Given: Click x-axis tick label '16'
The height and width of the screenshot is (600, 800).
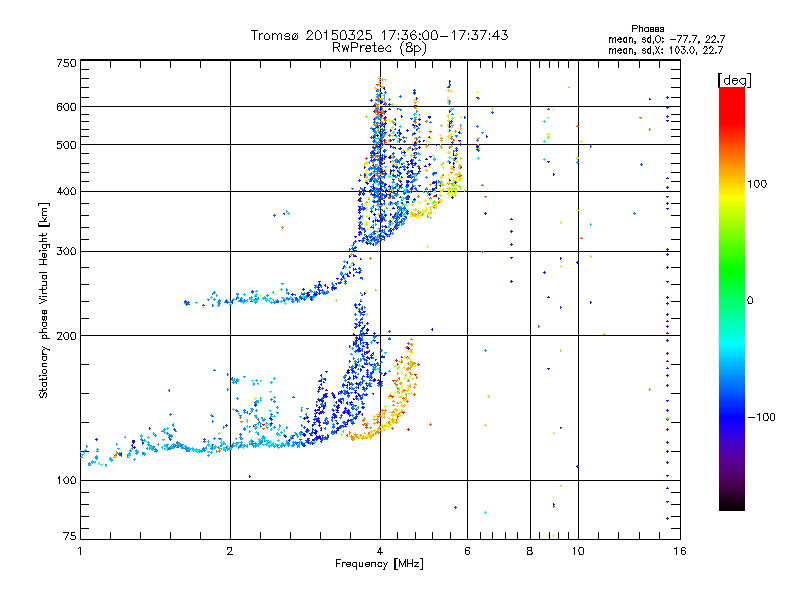Looking at the screenshot, I should (680, 551).
